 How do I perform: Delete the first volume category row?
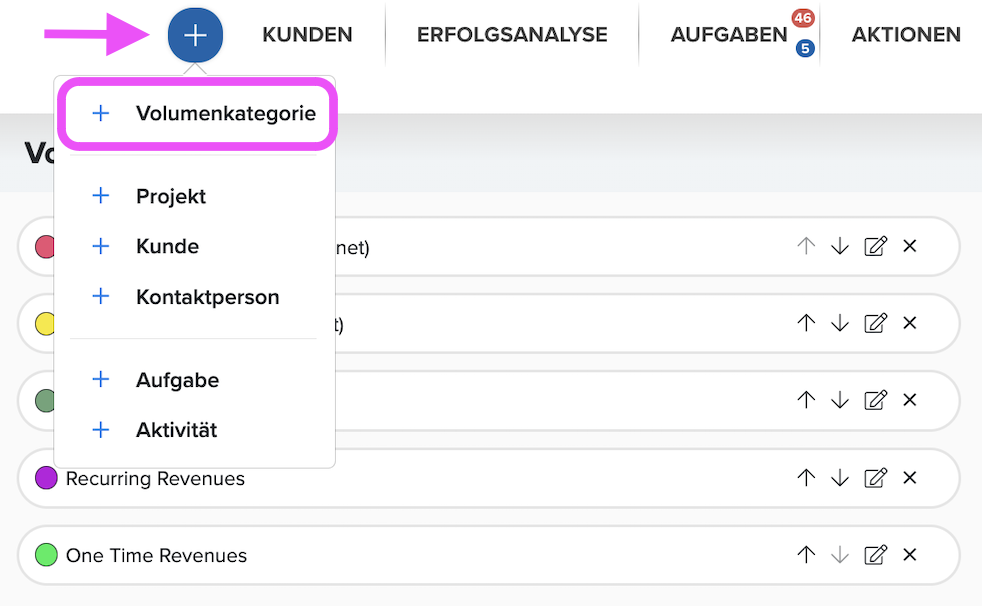pyautogui.click(x=909, y=246)
